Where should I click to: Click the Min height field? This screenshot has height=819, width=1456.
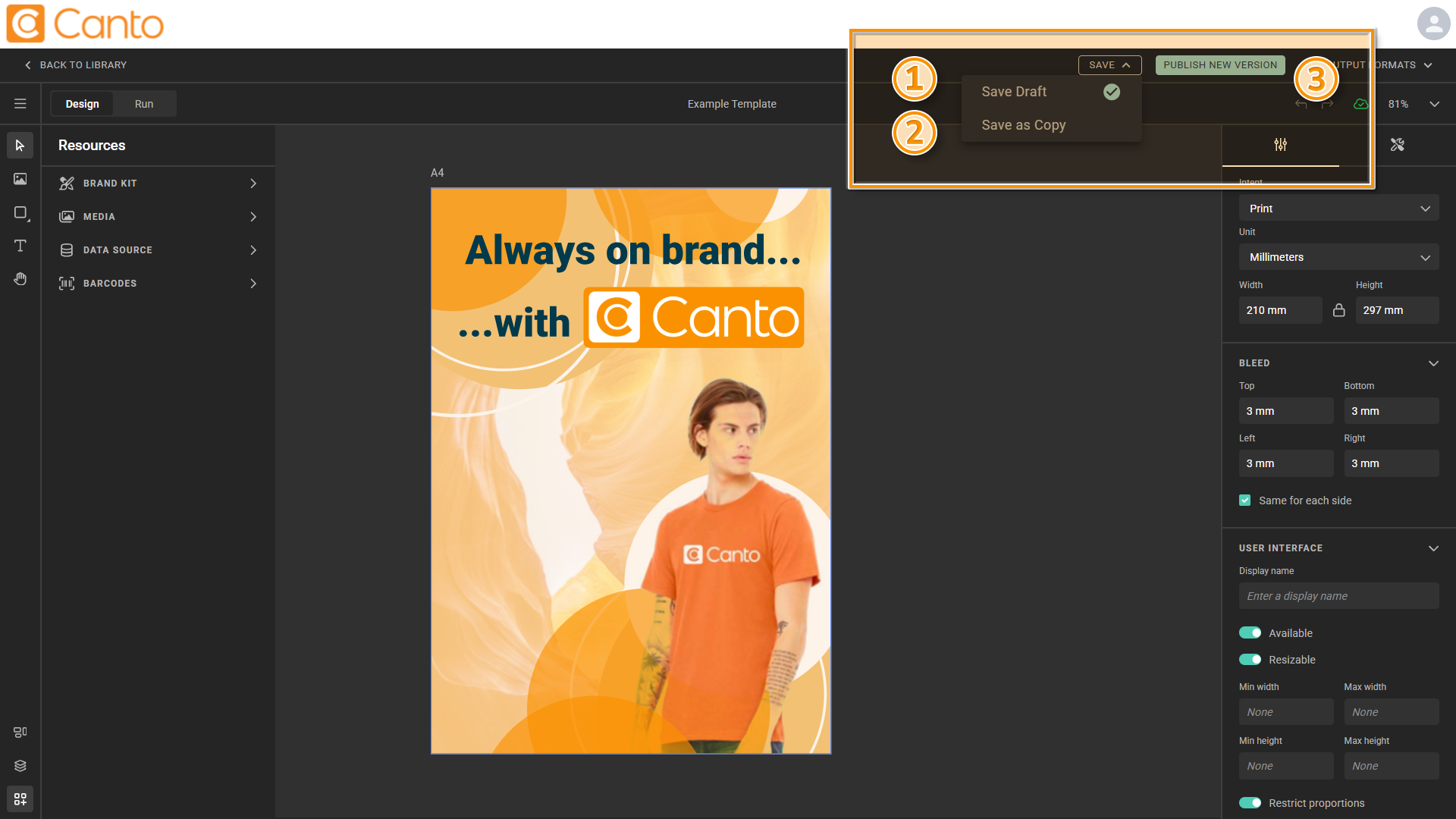[x=1286, y=766]
